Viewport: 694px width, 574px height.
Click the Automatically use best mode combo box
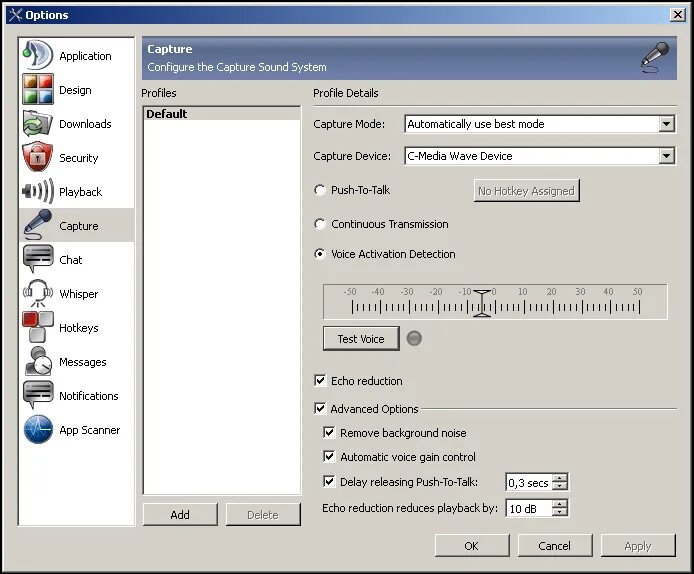point(540,124)
